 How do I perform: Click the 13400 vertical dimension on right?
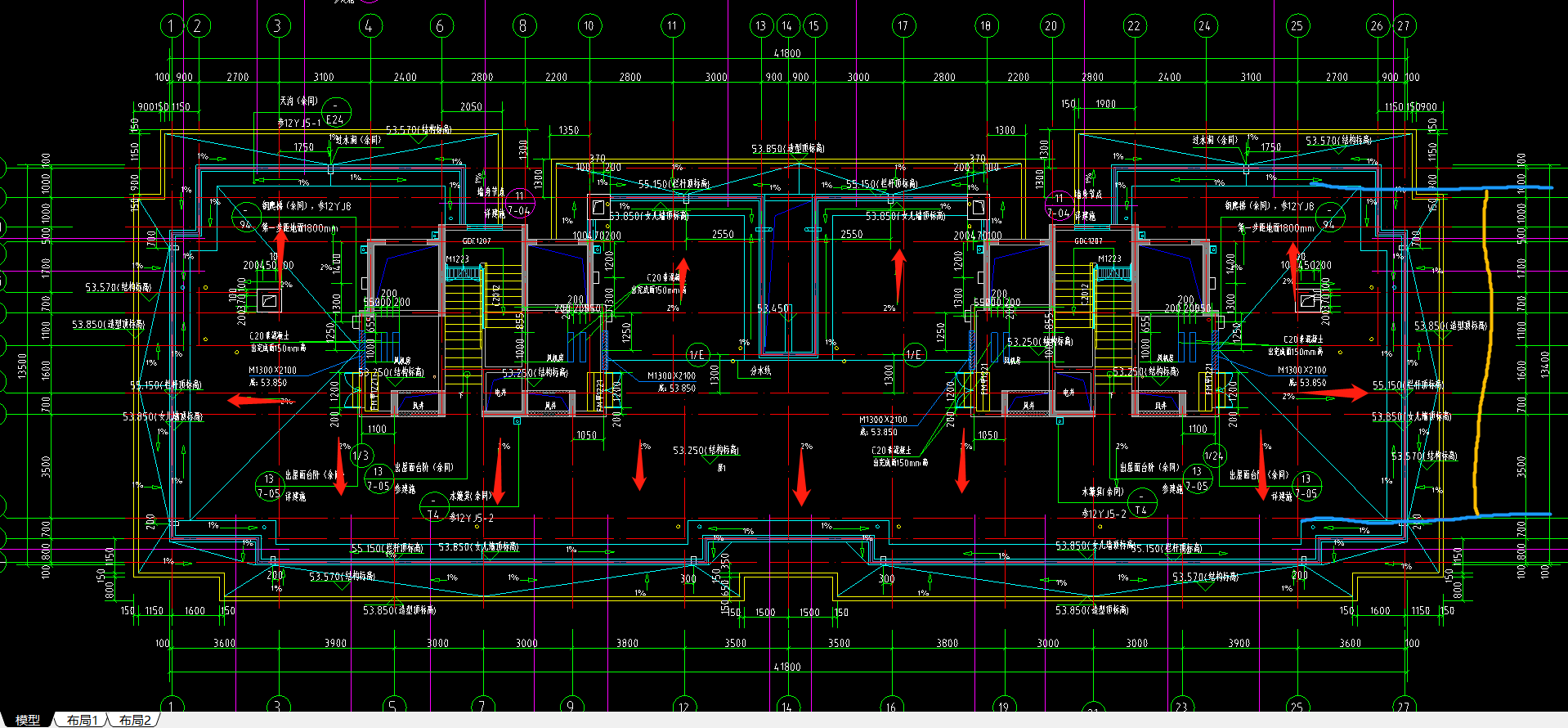point(1544,364)
